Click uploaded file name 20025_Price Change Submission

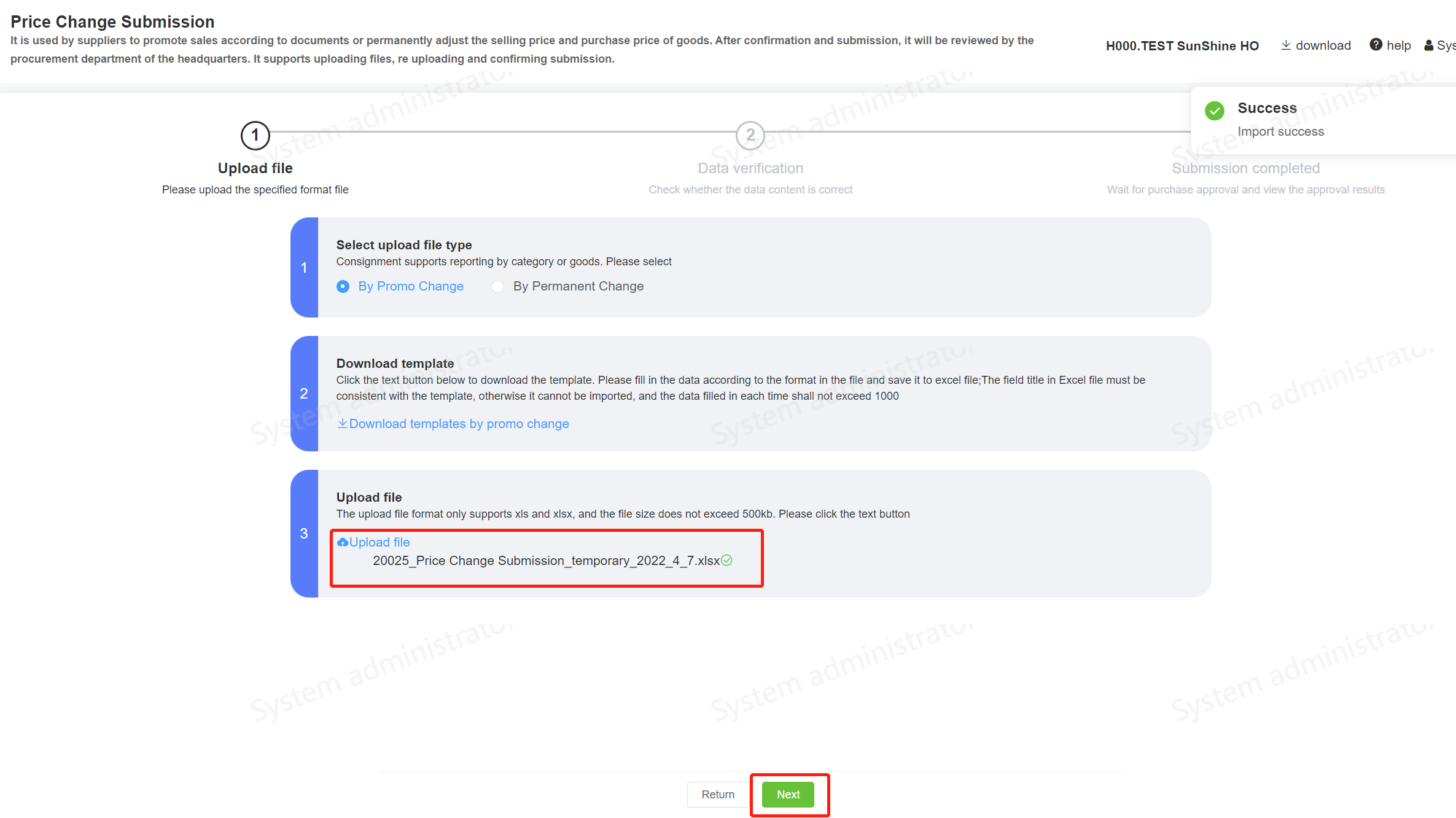[x=546, y=561]
